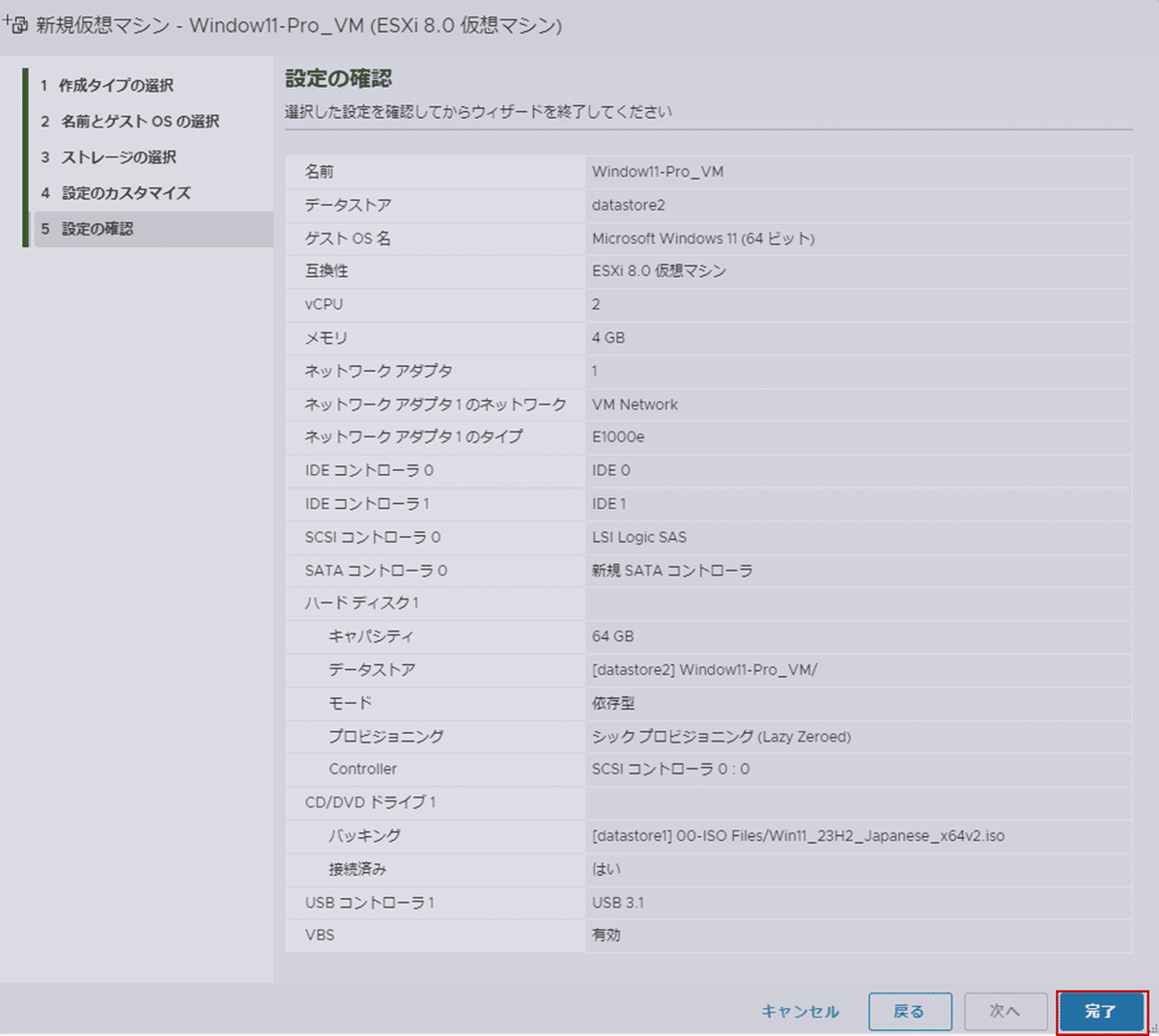The height and width of the screenshot is (1036, 1159).
Task: Click the 完了 button to finish
Action: pos(1101,1011)
